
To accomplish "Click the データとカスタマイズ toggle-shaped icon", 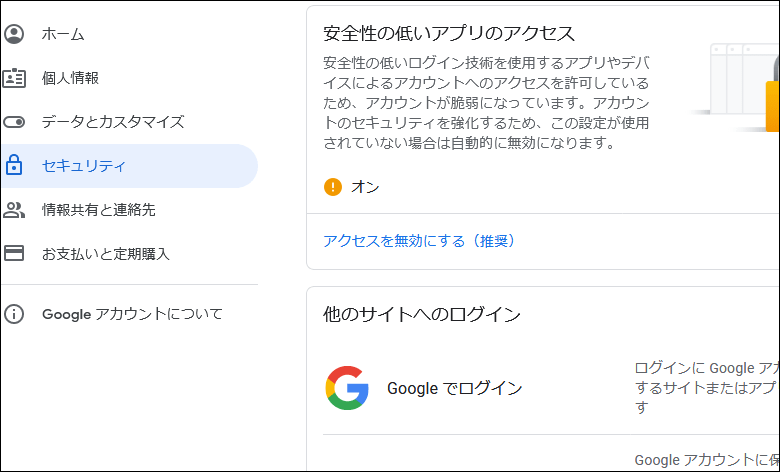I will 14,122.
